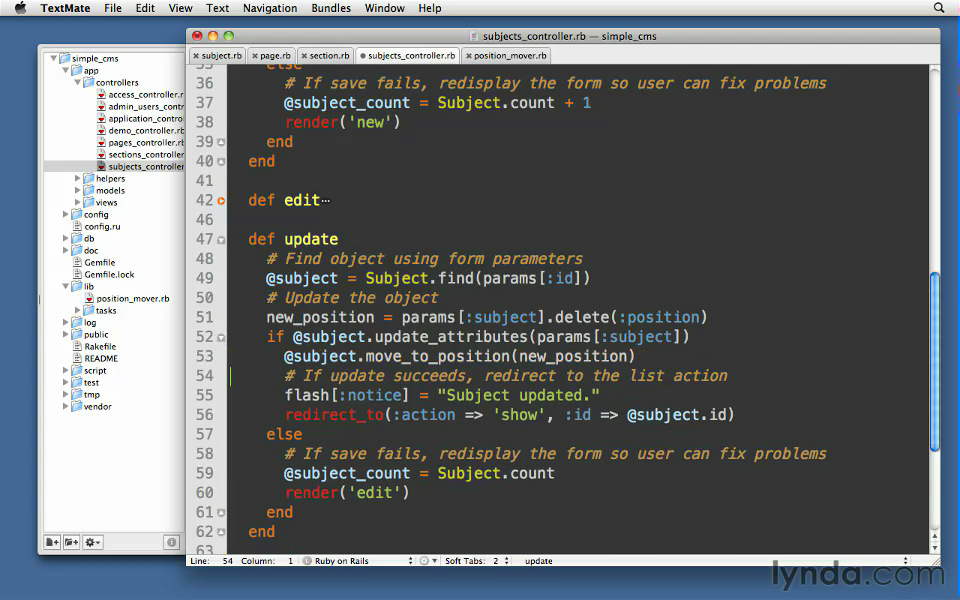Switch to the position_mover.rb tab

point(506,55)
